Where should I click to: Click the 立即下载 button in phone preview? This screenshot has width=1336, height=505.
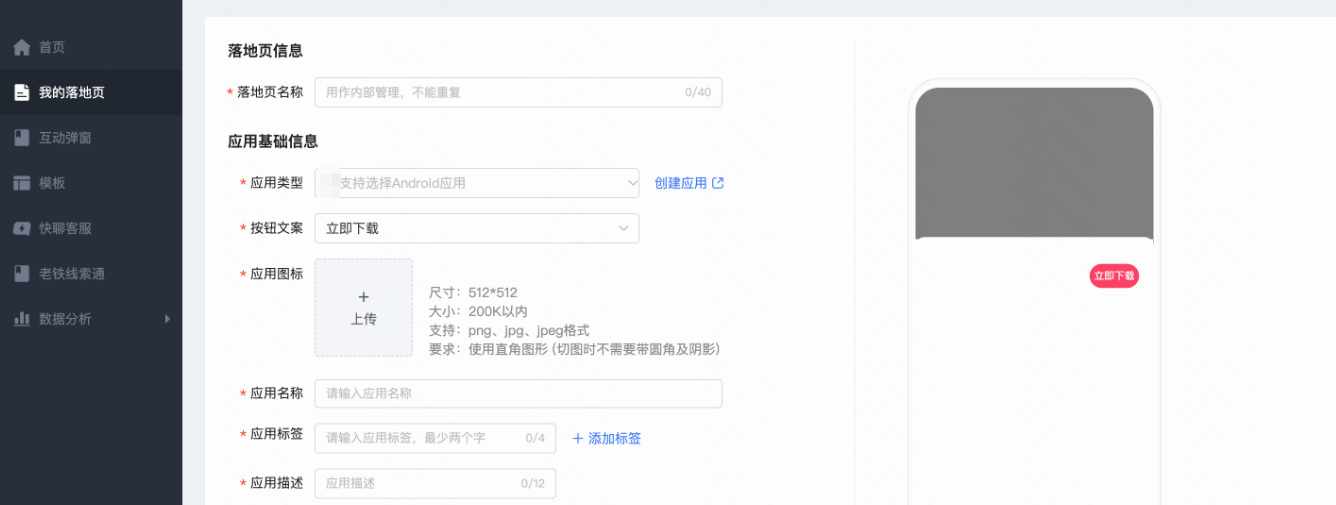[x=1114, y=276]
